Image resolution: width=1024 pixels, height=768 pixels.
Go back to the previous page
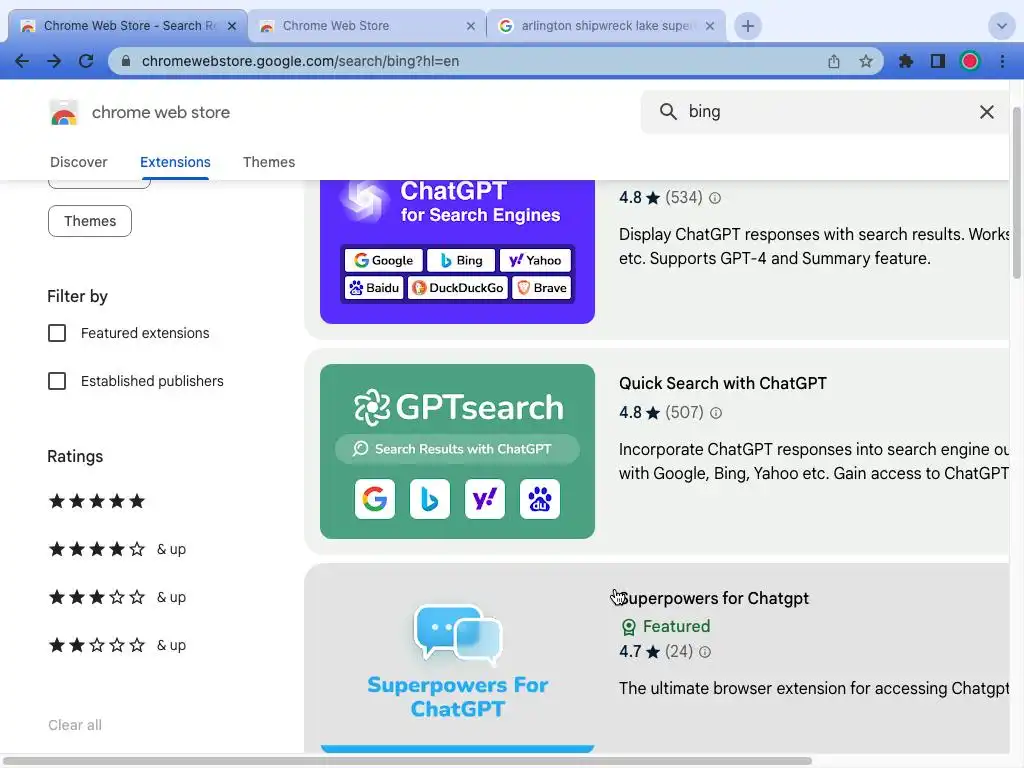click(22, 61)
